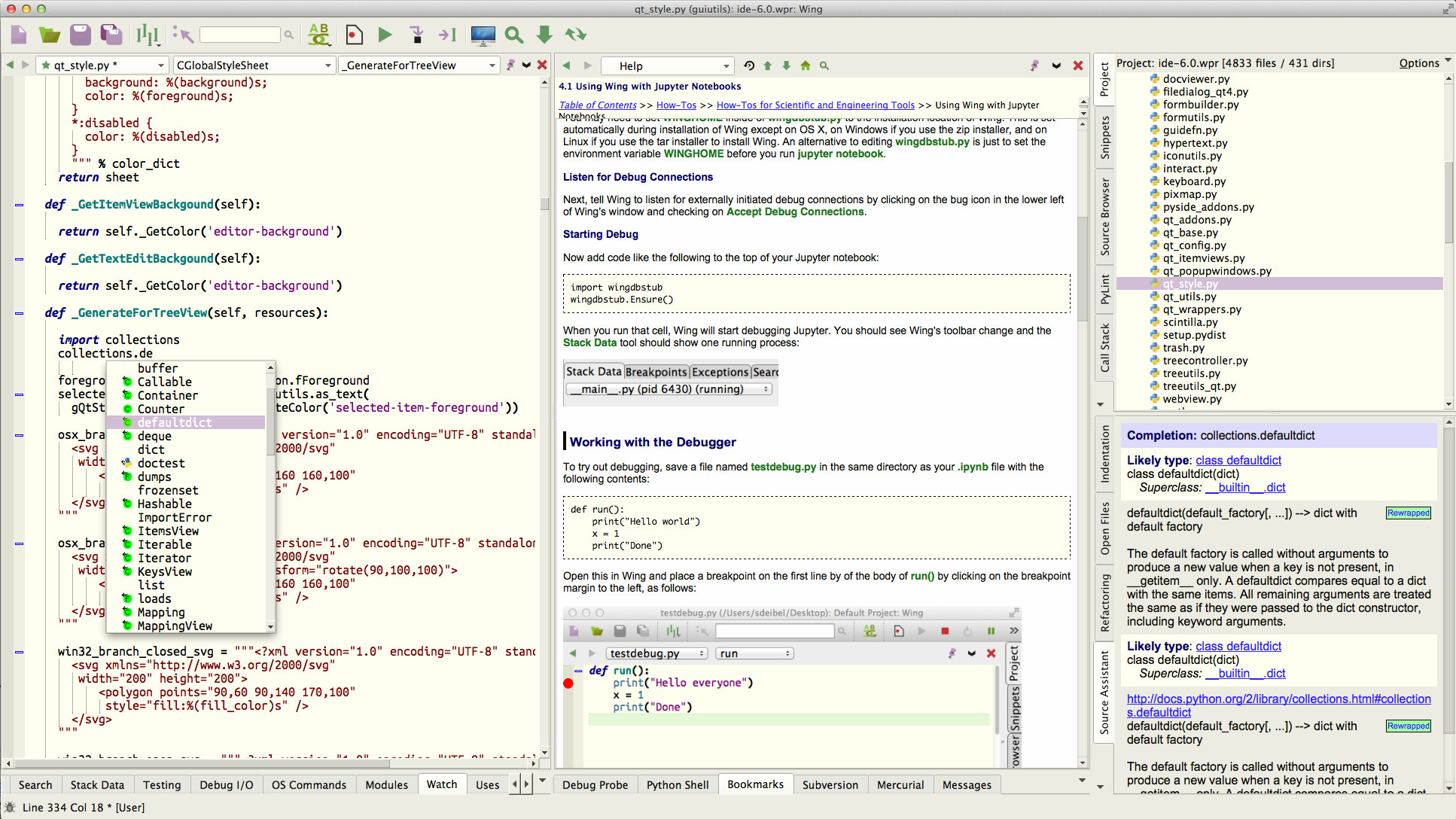Follow the defaultdict docs.python.org link

pos(1278,699)
